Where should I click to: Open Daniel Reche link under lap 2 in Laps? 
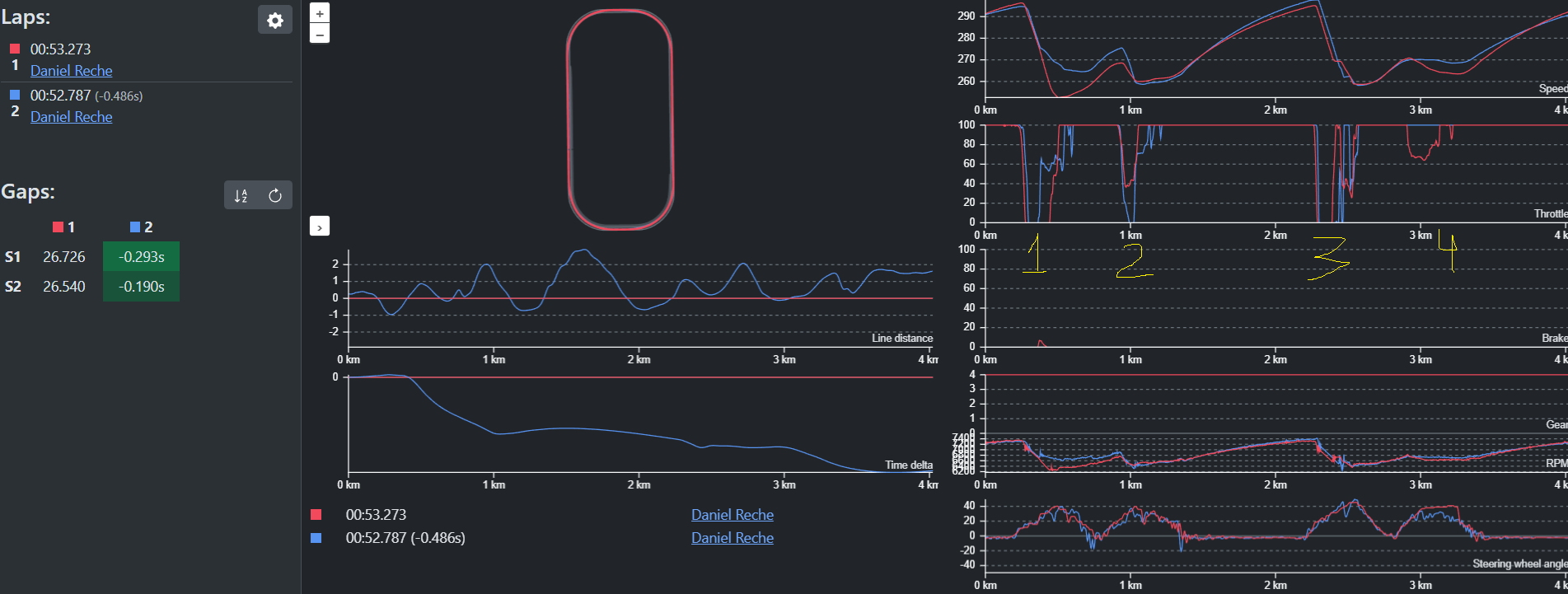(x=71, y=117)
